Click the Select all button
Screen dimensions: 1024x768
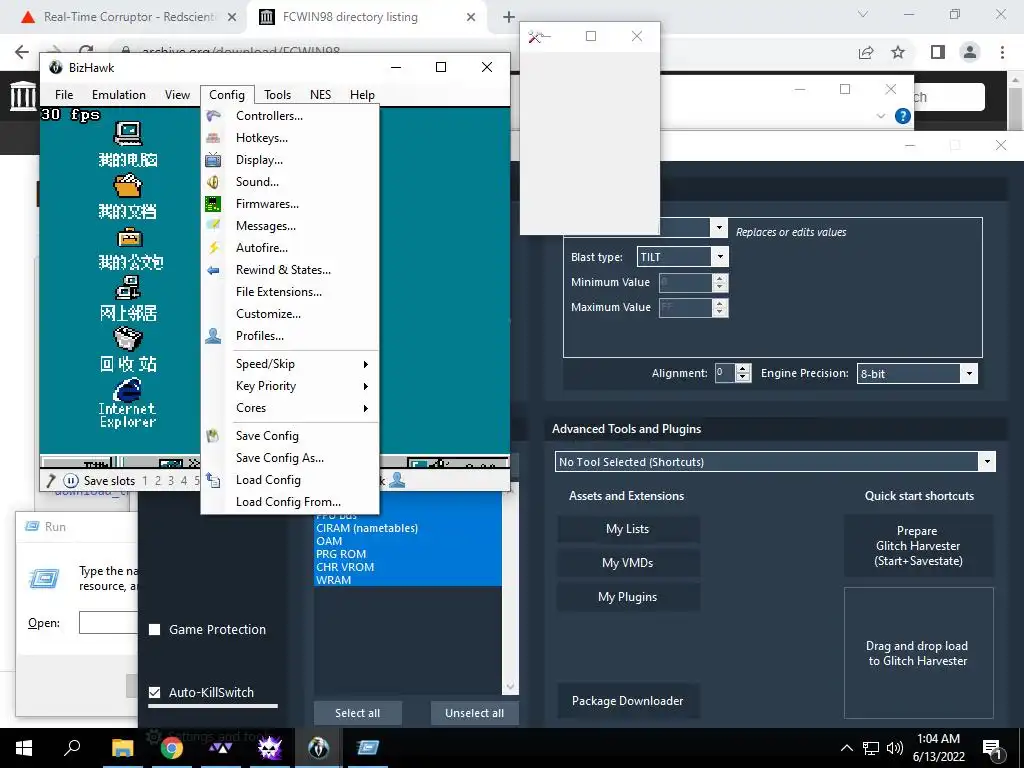pos(357,713)
